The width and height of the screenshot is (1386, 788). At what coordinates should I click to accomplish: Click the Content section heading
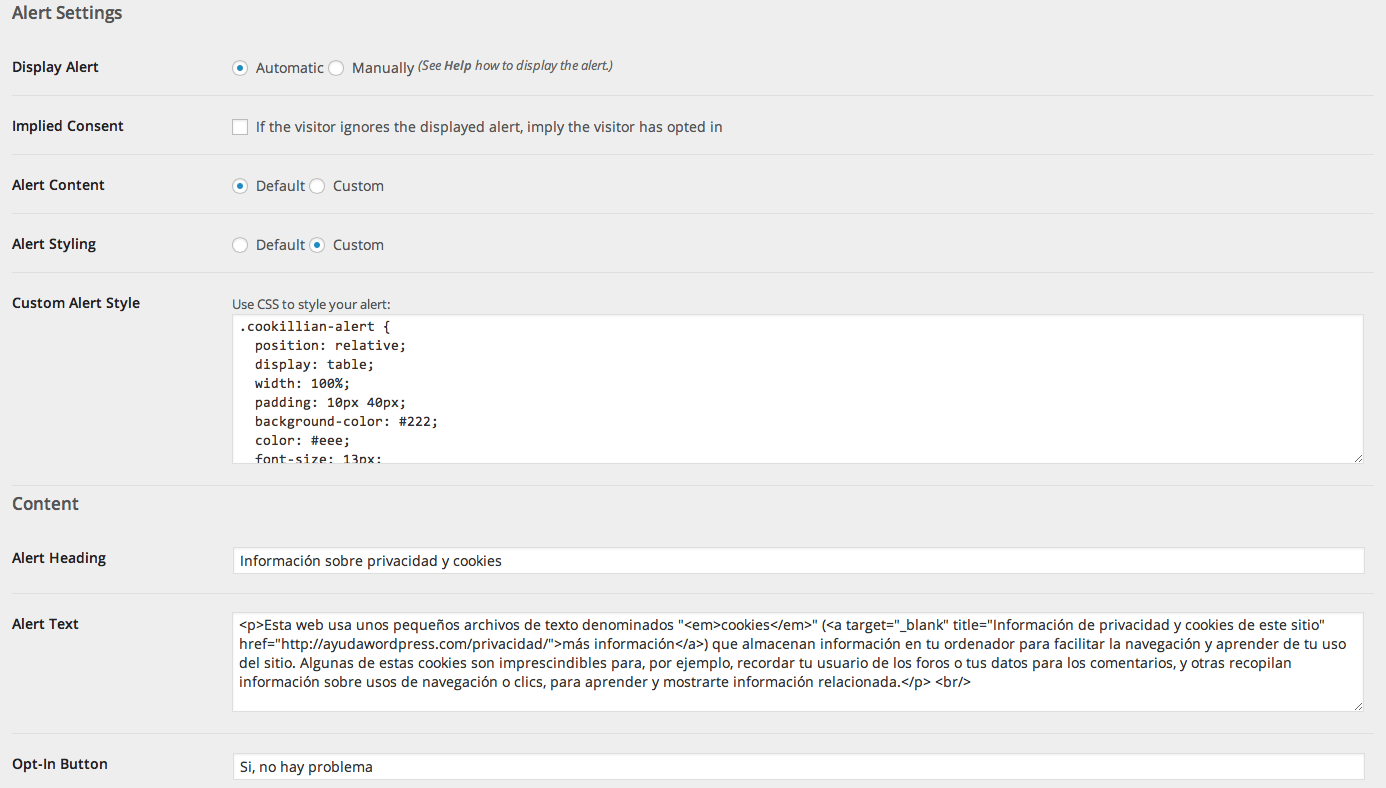[45, 504]
